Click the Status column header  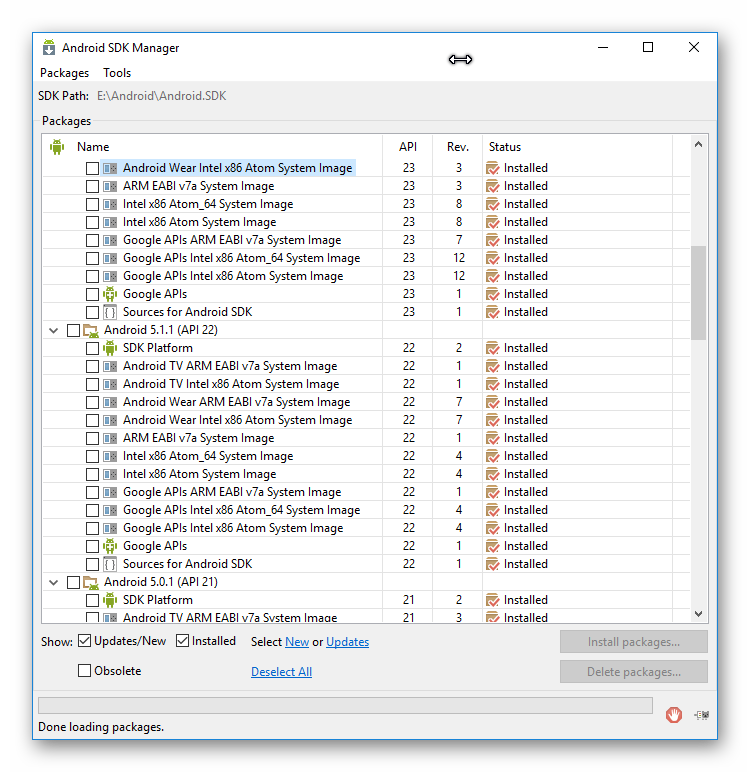pyautogui.click(x=505, y=147)
